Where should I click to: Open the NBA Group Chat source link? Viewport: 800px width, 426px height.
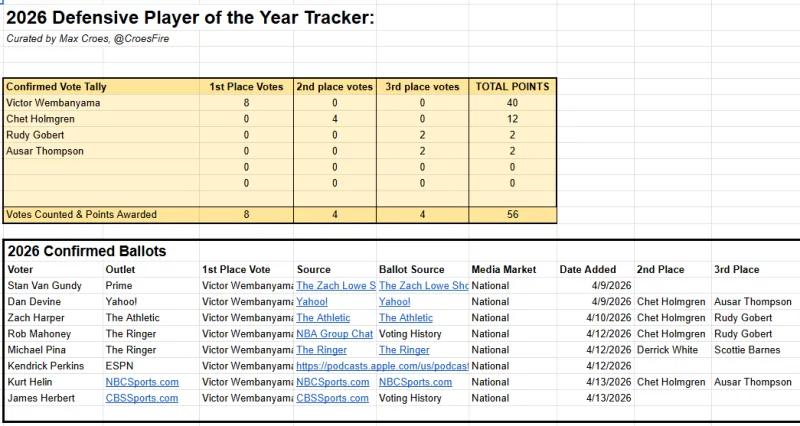tap(334, 334)
